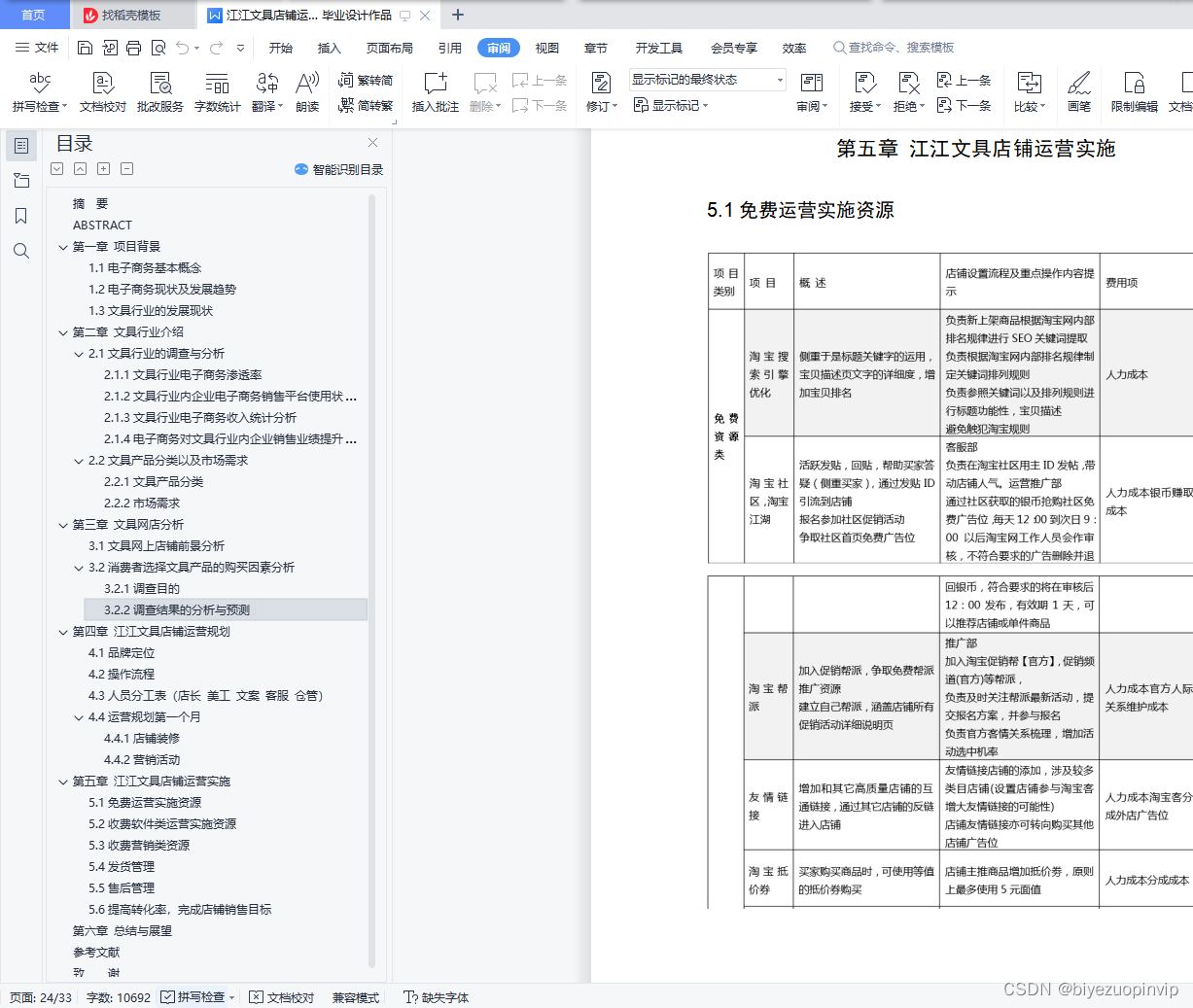The image size is (1193, 1008).
Task: Collapse 2.2 文具产品分类以及市场需求 node
Action: [79, 461]
